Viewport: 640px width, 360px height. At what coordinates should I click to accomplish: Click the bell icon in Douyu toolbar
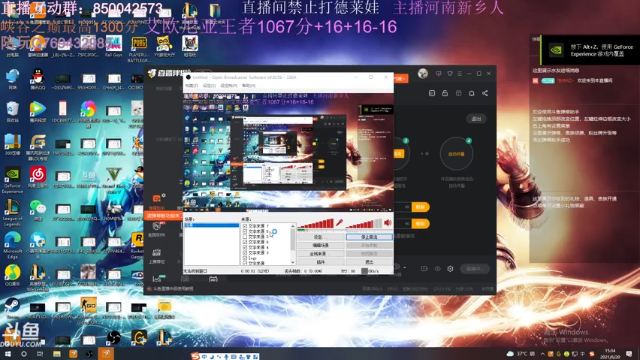471,93
